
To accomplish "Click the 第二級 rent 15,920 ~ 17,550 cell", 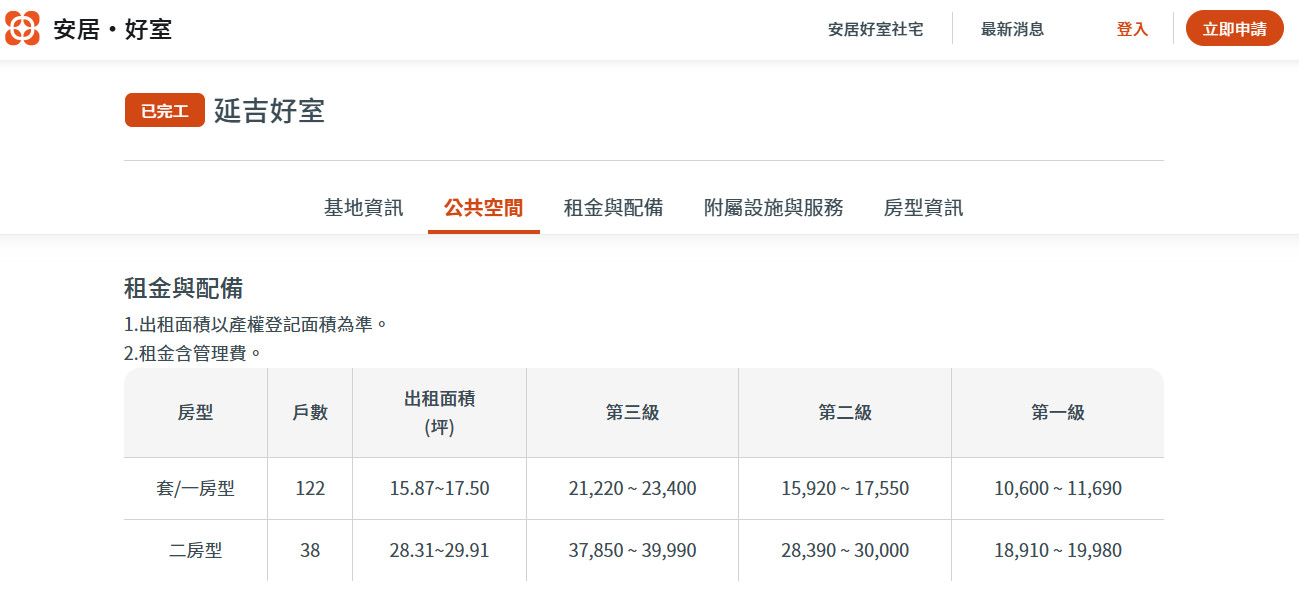I will click(844, 489).
